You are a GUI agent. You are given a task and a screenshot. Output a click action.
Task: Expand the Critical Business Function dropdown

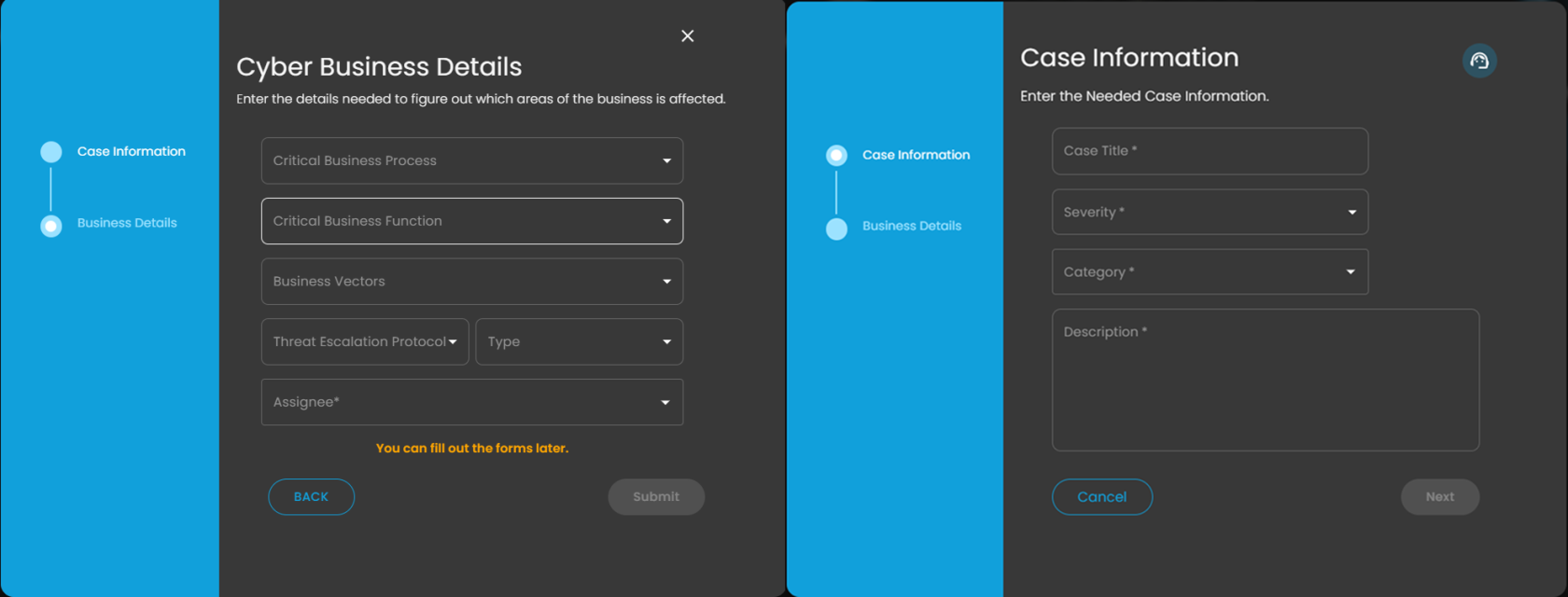pyautogui.click(x=471, y=221)
